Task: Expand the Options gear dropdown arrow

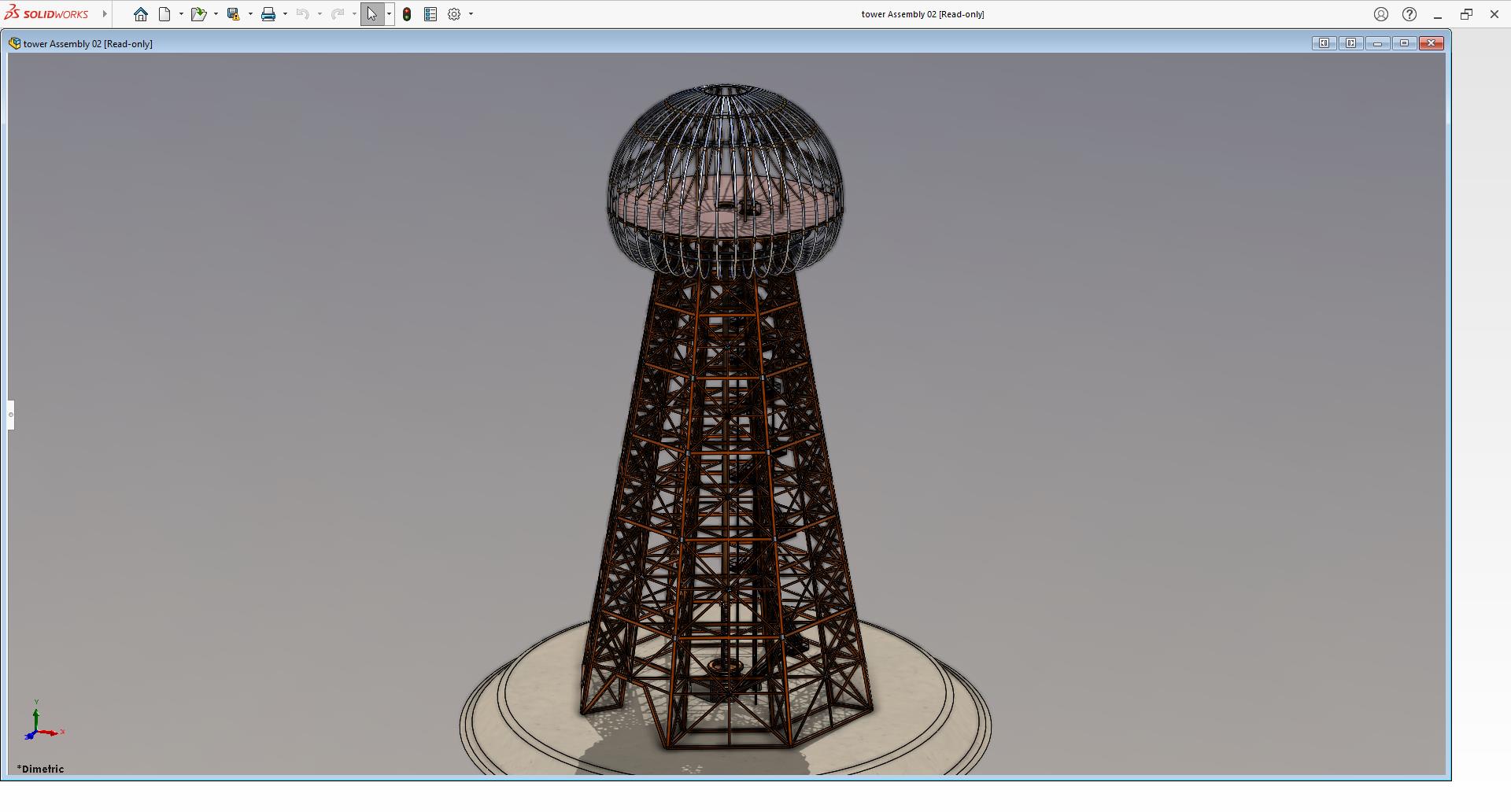Action: (x=471, y=14)
